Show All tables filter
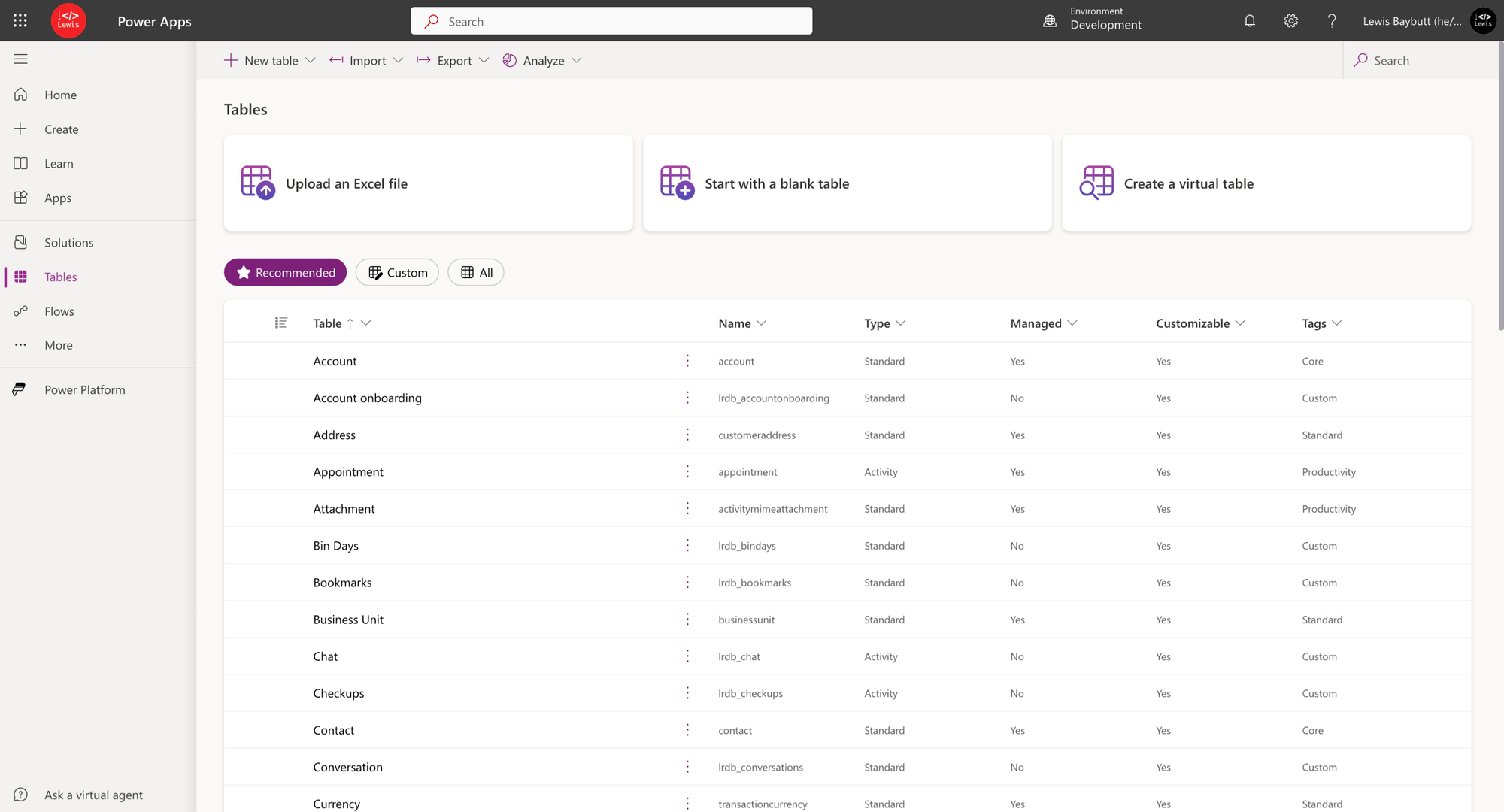This screenshot has width=1504, height=812. 476,272
